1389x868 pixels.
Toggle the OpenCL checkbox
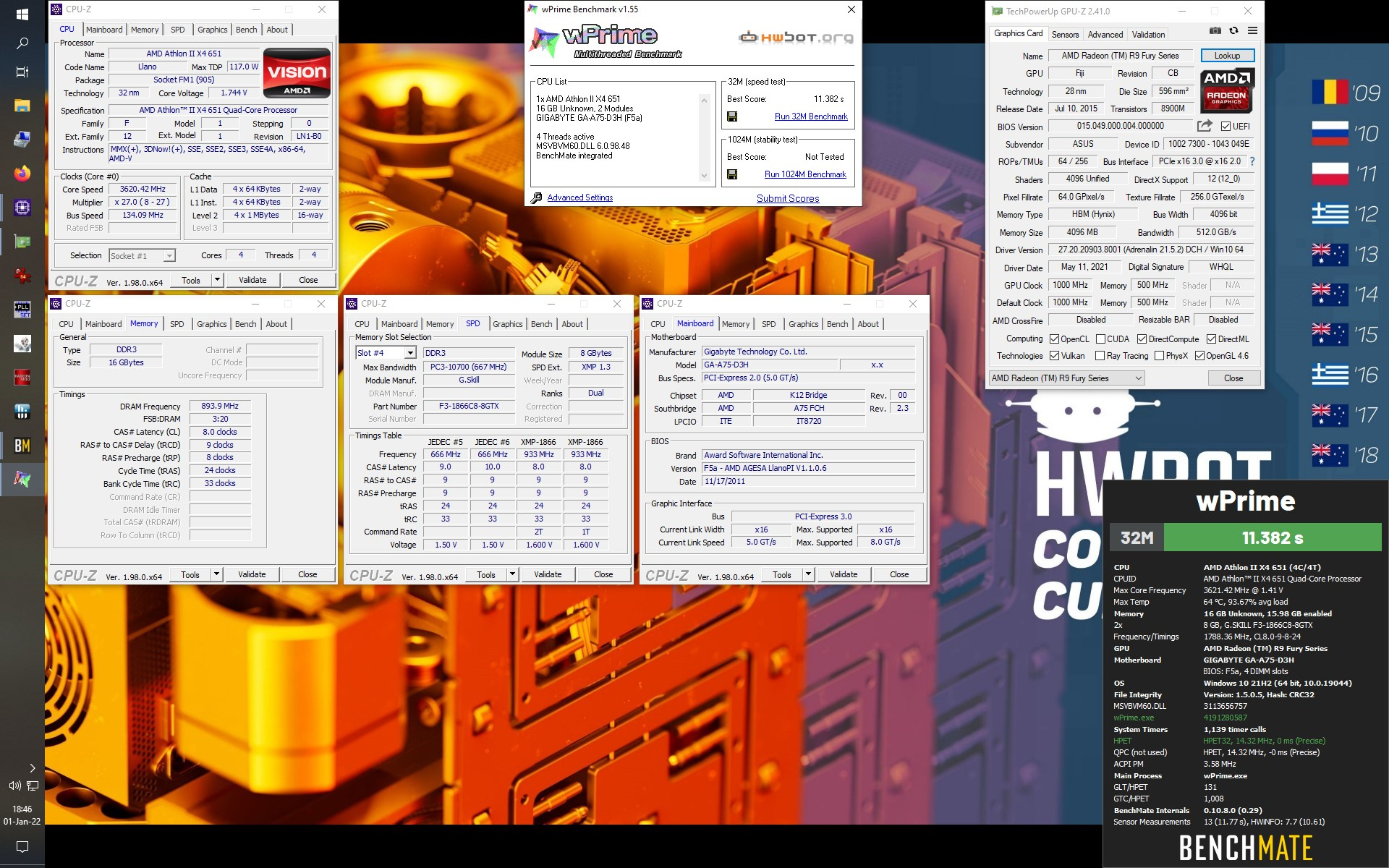pos(1054,339)
